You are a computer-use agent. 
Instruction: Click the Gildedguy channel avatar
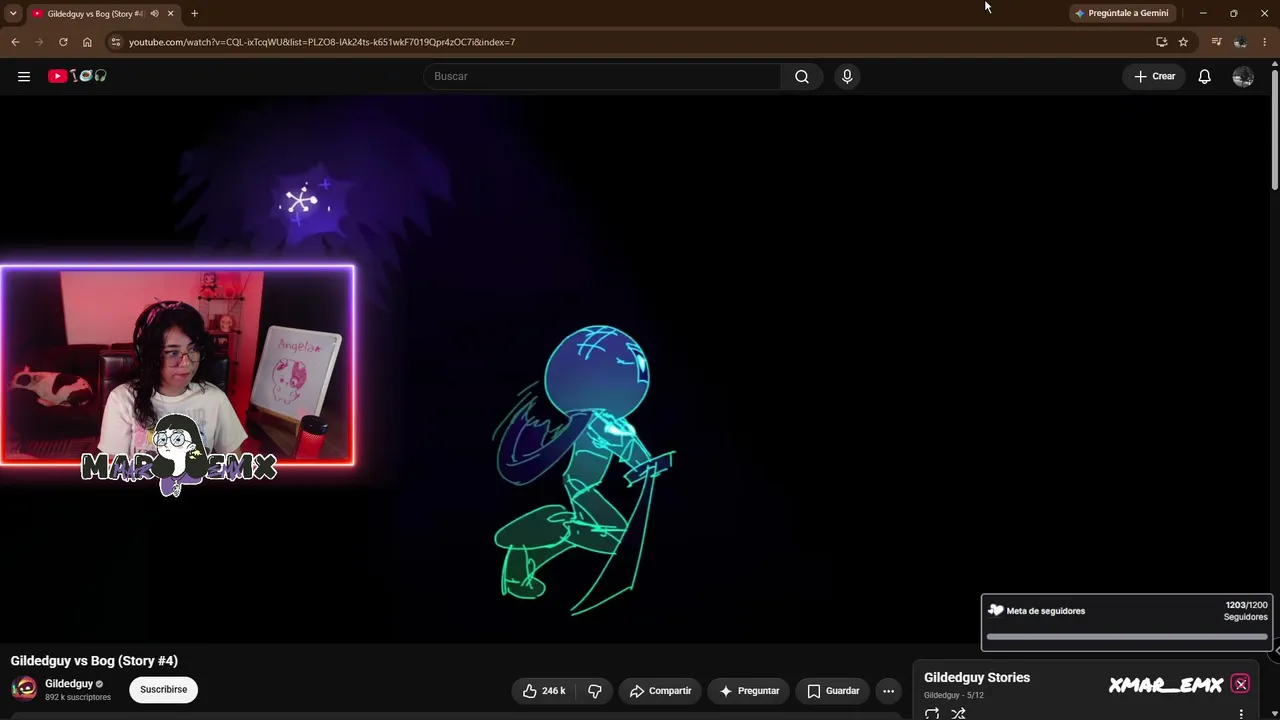[x=24, y=689]
